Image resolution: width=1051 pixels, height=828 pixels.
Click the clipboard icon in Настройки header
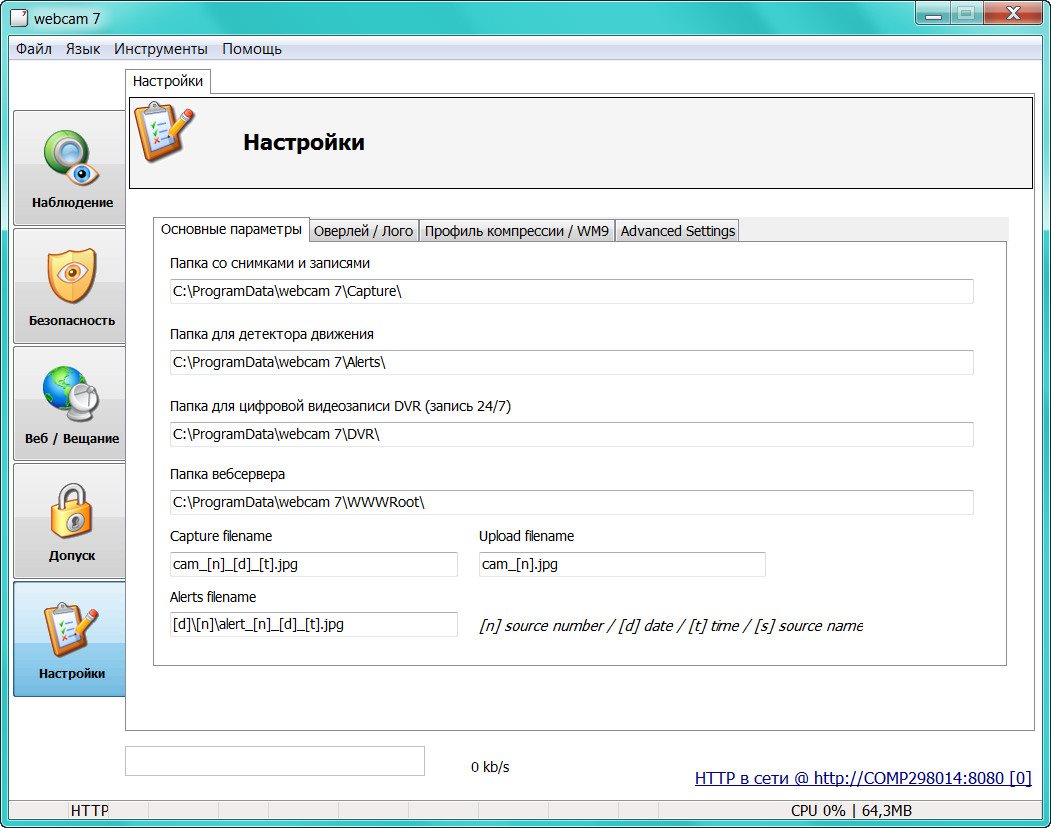point(164,132)
